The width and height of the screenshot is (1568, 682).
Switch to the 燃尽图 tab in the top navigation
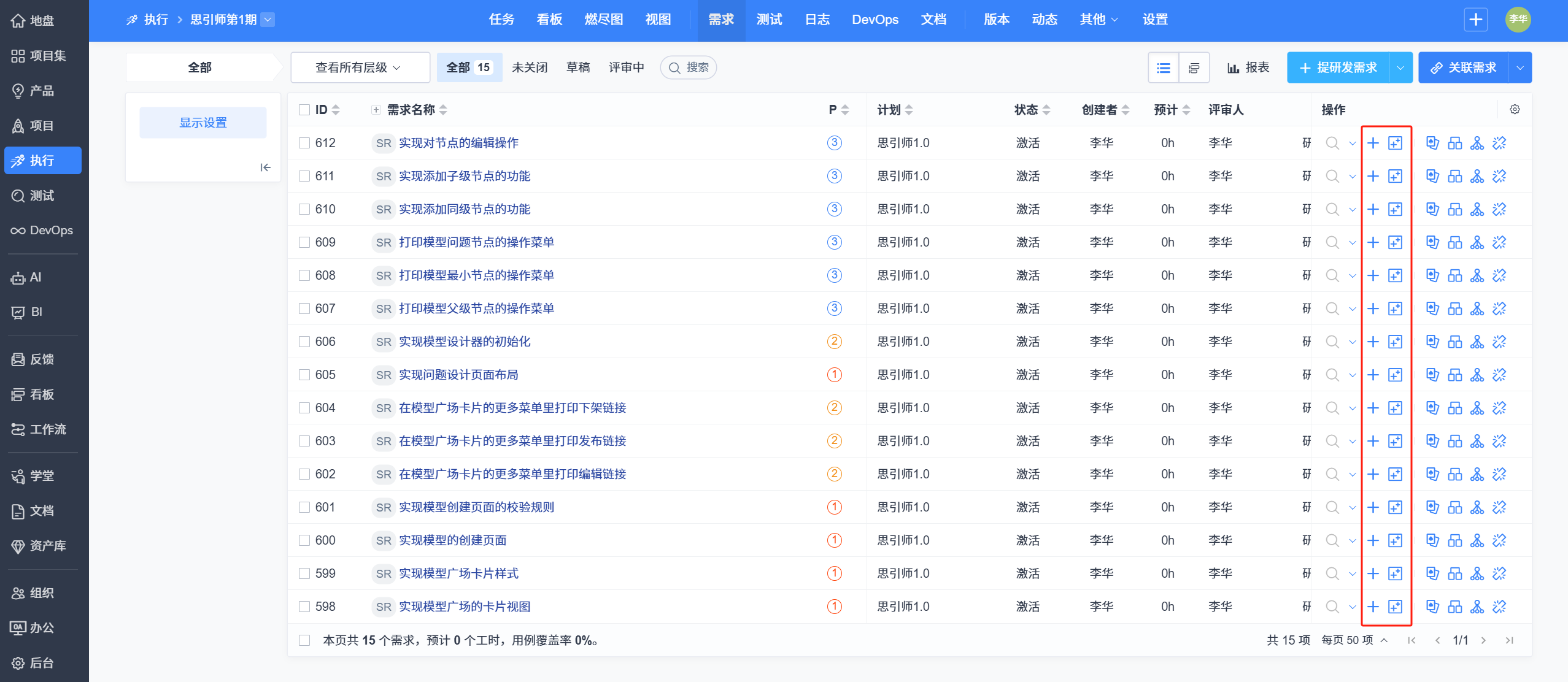pyautogui.click(x=603, y=20)
